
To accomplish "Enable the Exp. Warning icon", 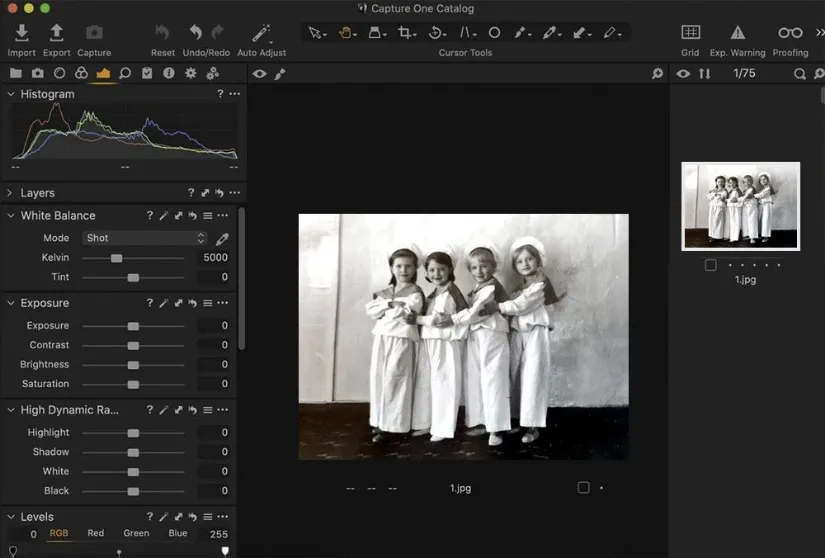I will (x=738, y=33).
